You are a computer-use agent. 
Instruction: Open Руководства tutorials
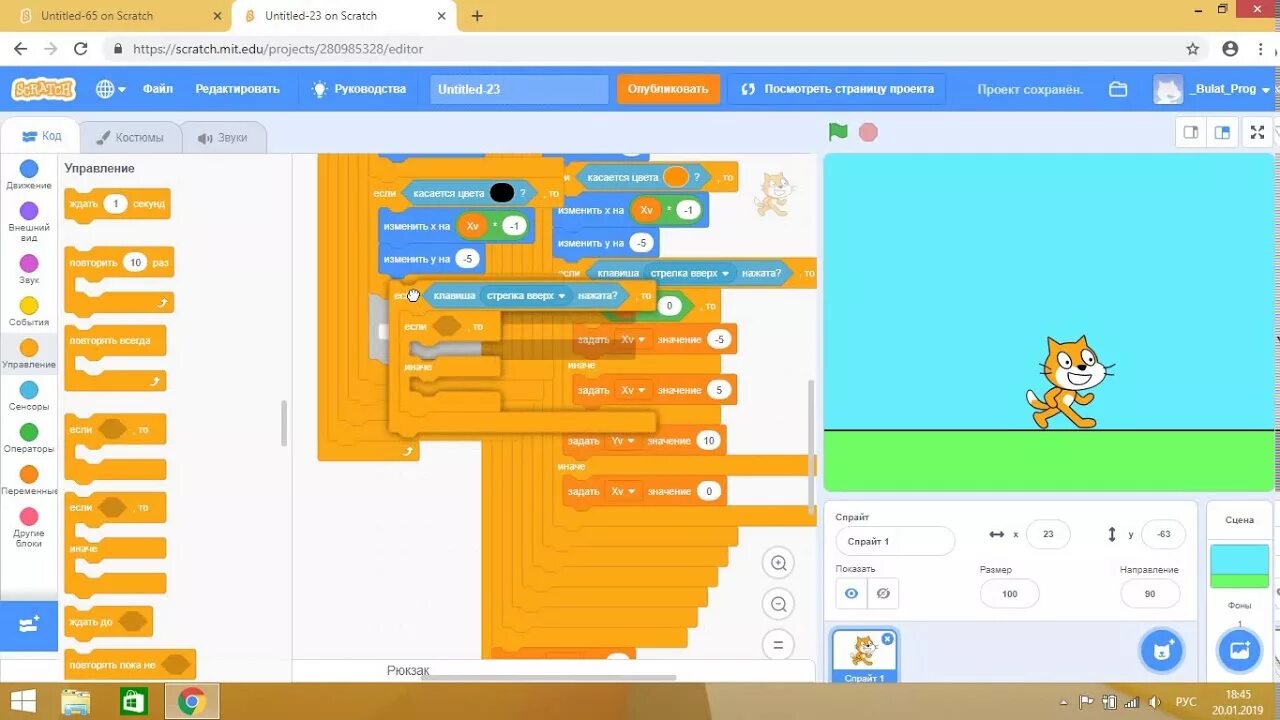pyautogui.click(x=359, y=89)
